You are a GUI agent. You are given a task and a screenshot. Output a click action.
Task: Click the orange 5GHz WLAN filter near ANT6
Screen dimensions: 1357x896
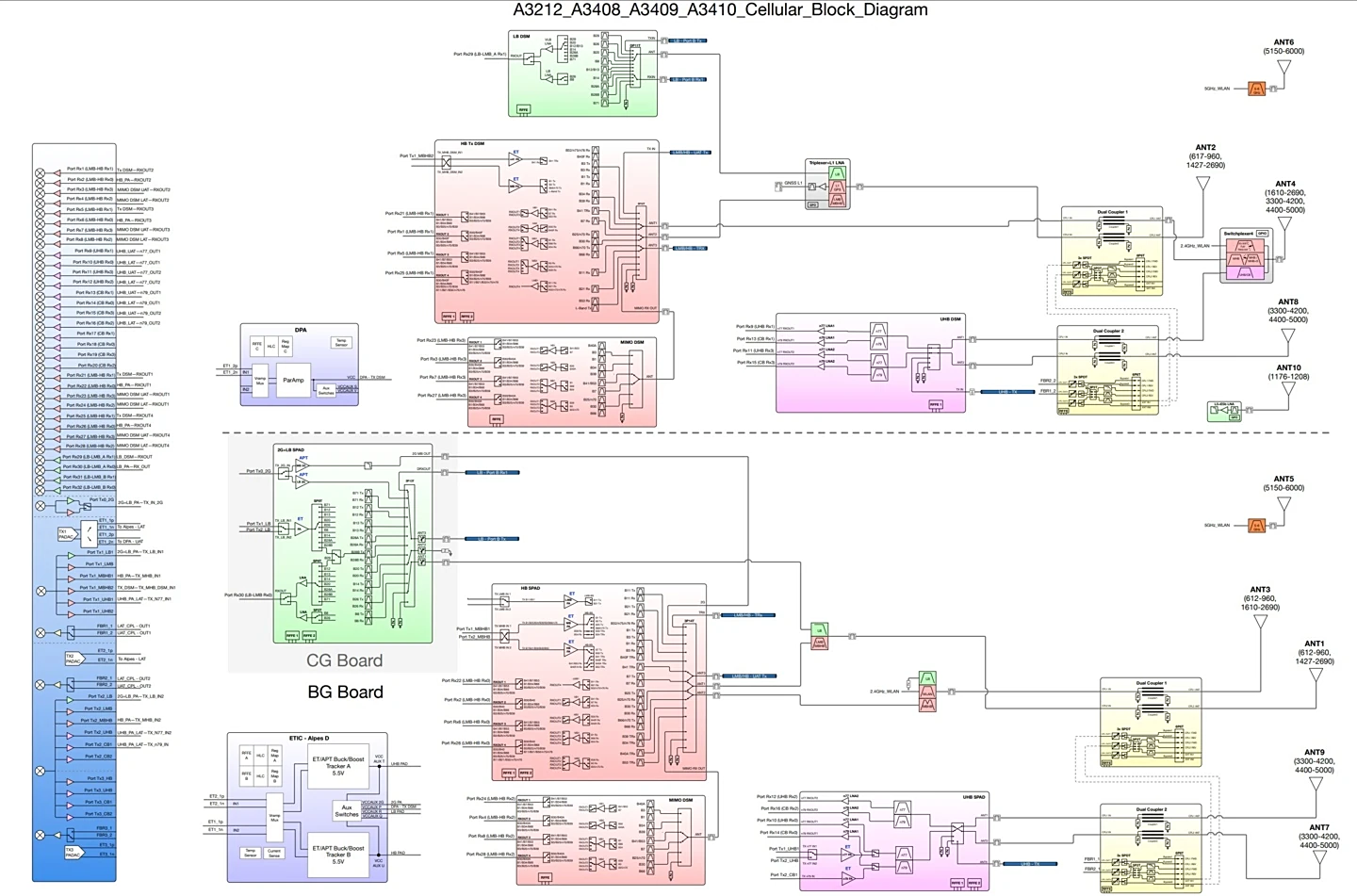point(1256,89)
